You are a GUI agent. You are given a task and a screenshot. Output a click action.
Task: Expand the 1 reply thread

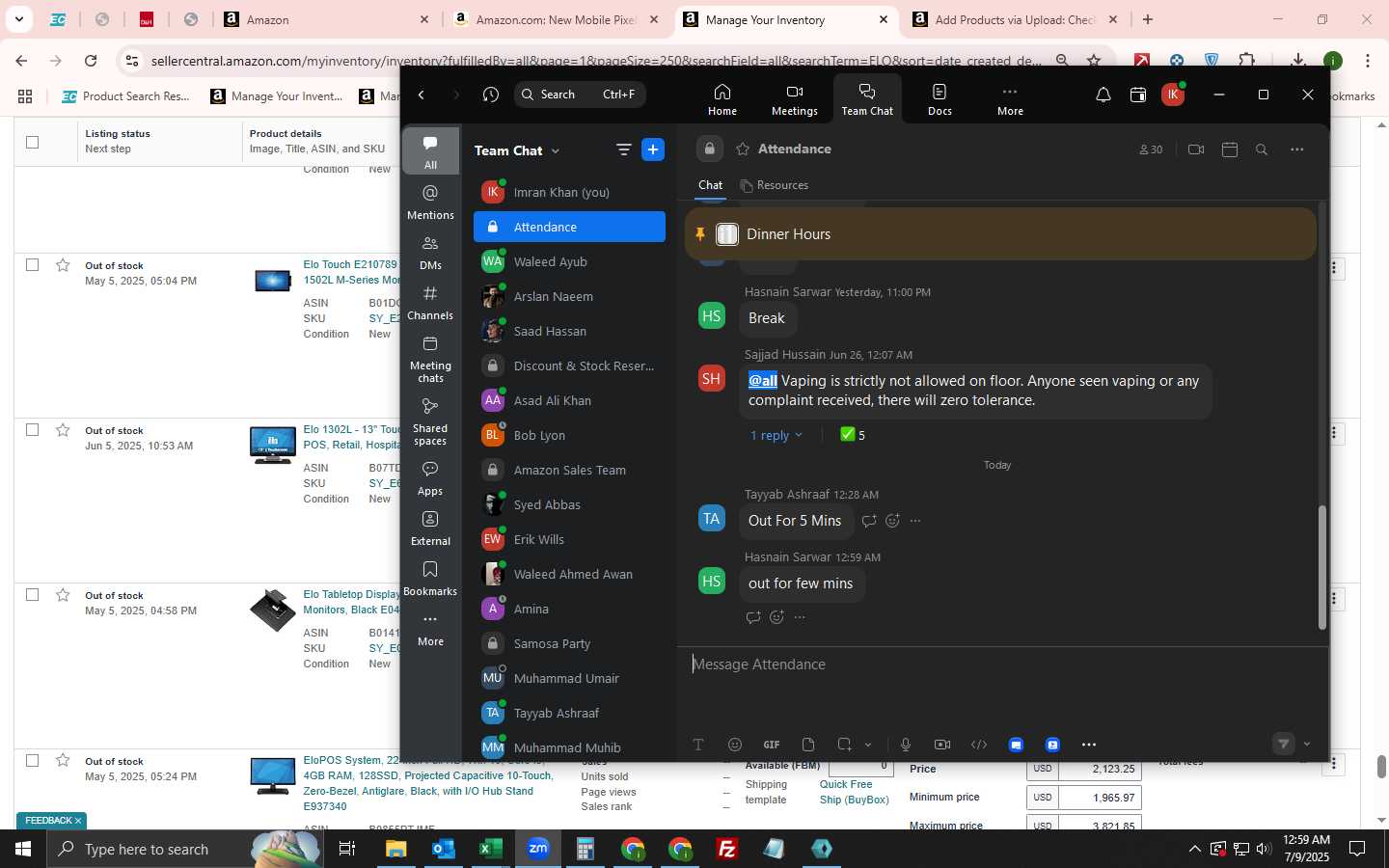pyautogui.click(x=776, y=435)
